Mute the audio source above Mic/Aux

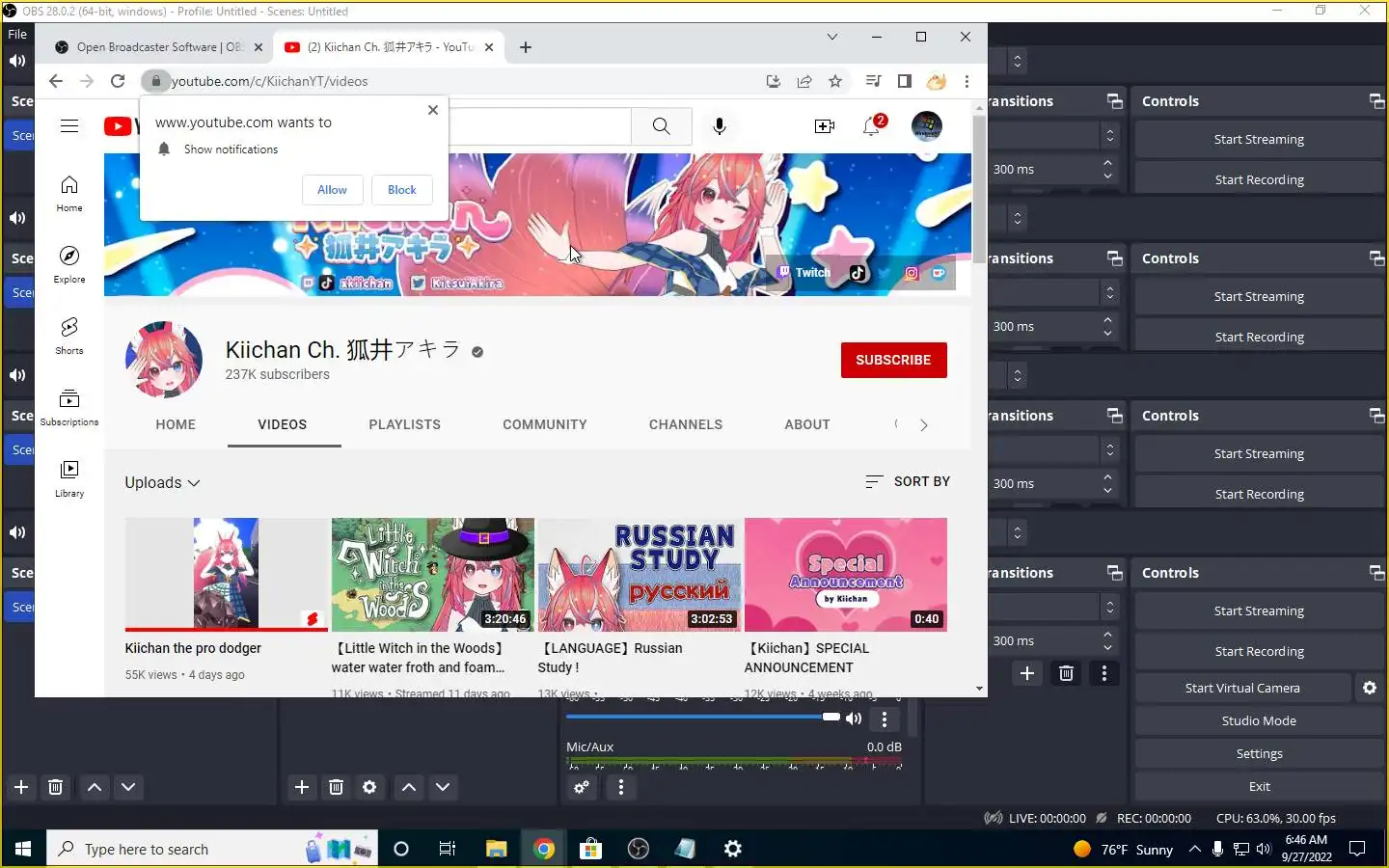click(x=854, y=719)
